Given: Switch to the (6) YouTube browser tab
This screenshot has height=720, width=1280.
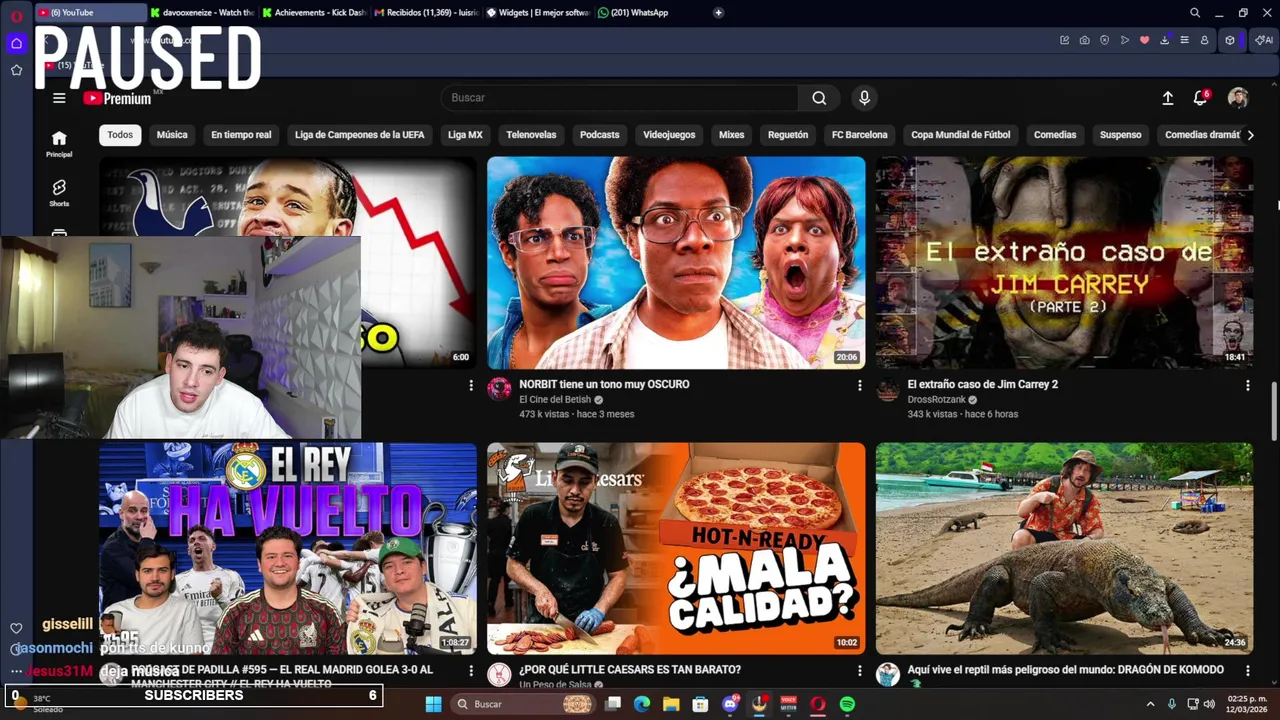Looking at the screenshot, I should pyautogui.click(x=90, y=13).
